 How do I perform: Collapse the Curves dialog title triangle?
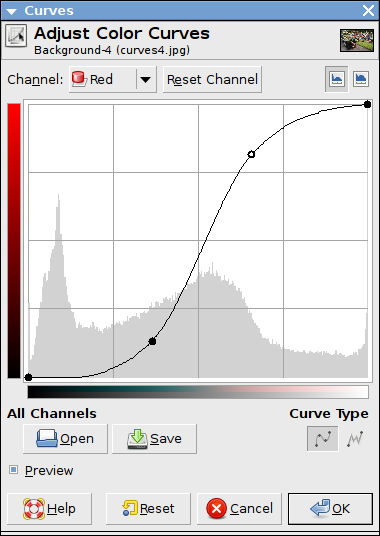point(12,11)
